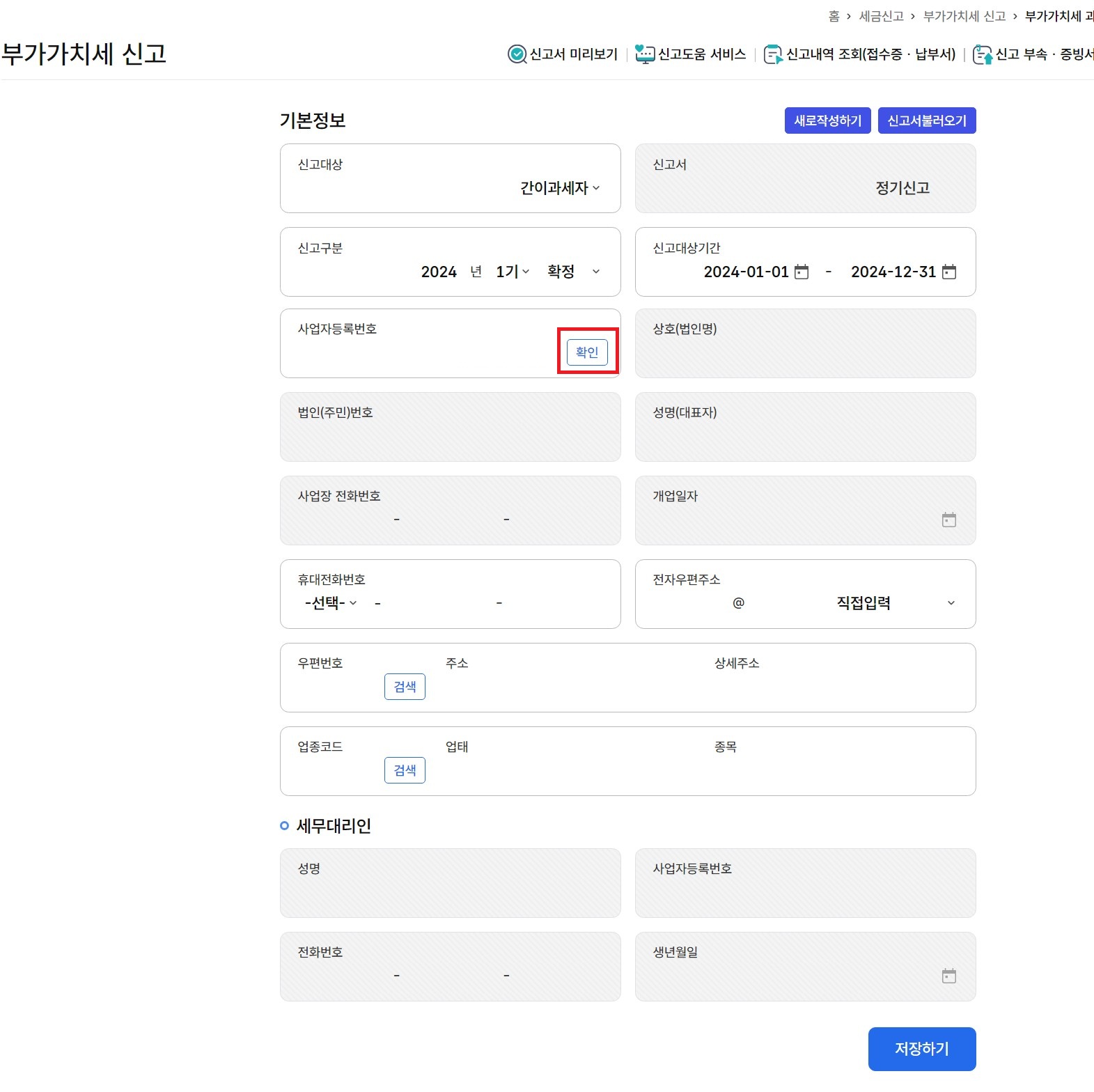Click the 기본정보 section heading
Screen dimensions: 1094x1092
(x=313, y=120)
